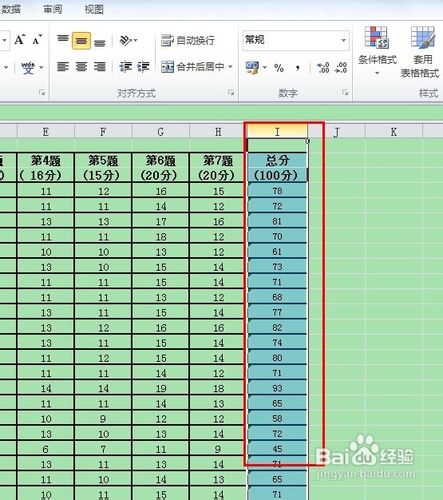Center text horizontally

pos(81,67)
